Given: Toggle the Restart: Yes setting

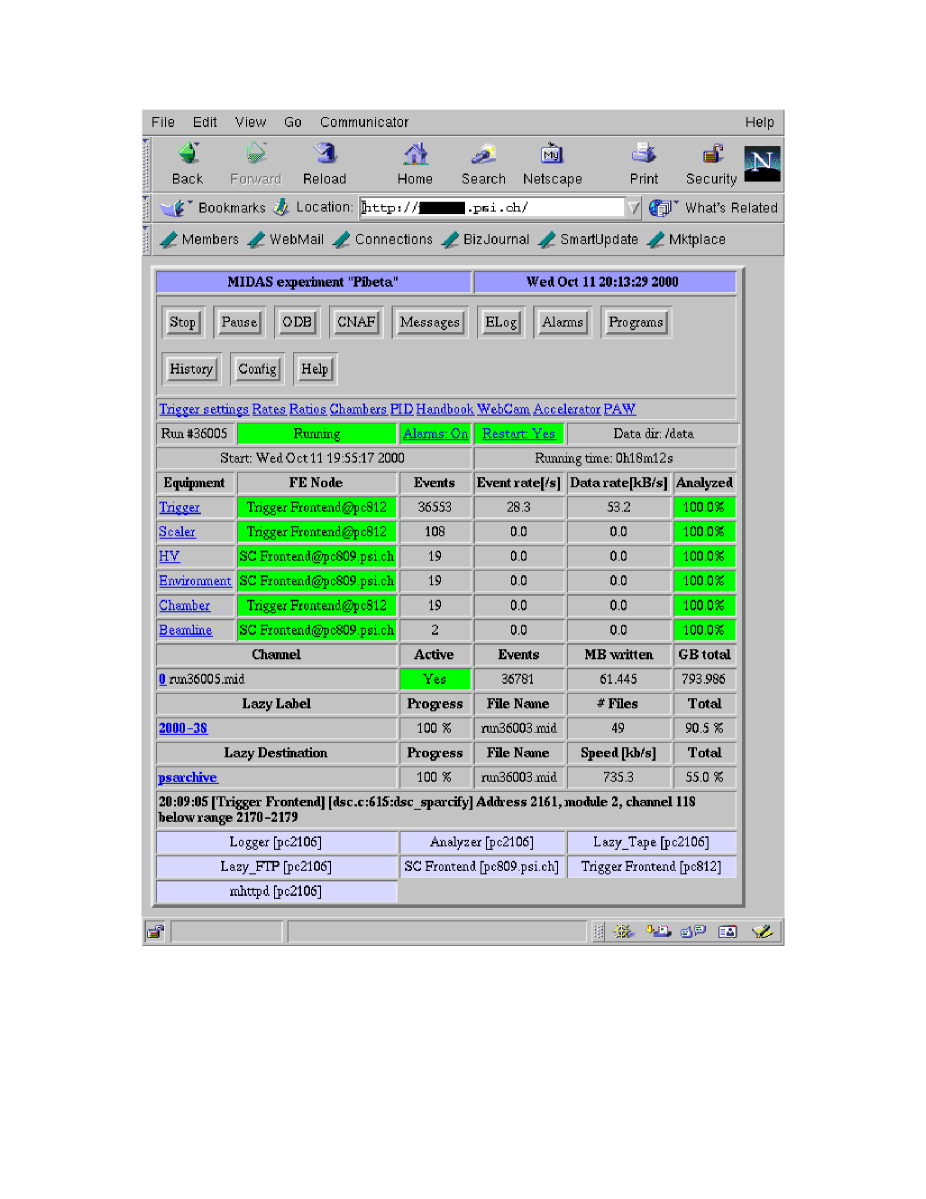Looking at the screenshot, I should point(518,434).
